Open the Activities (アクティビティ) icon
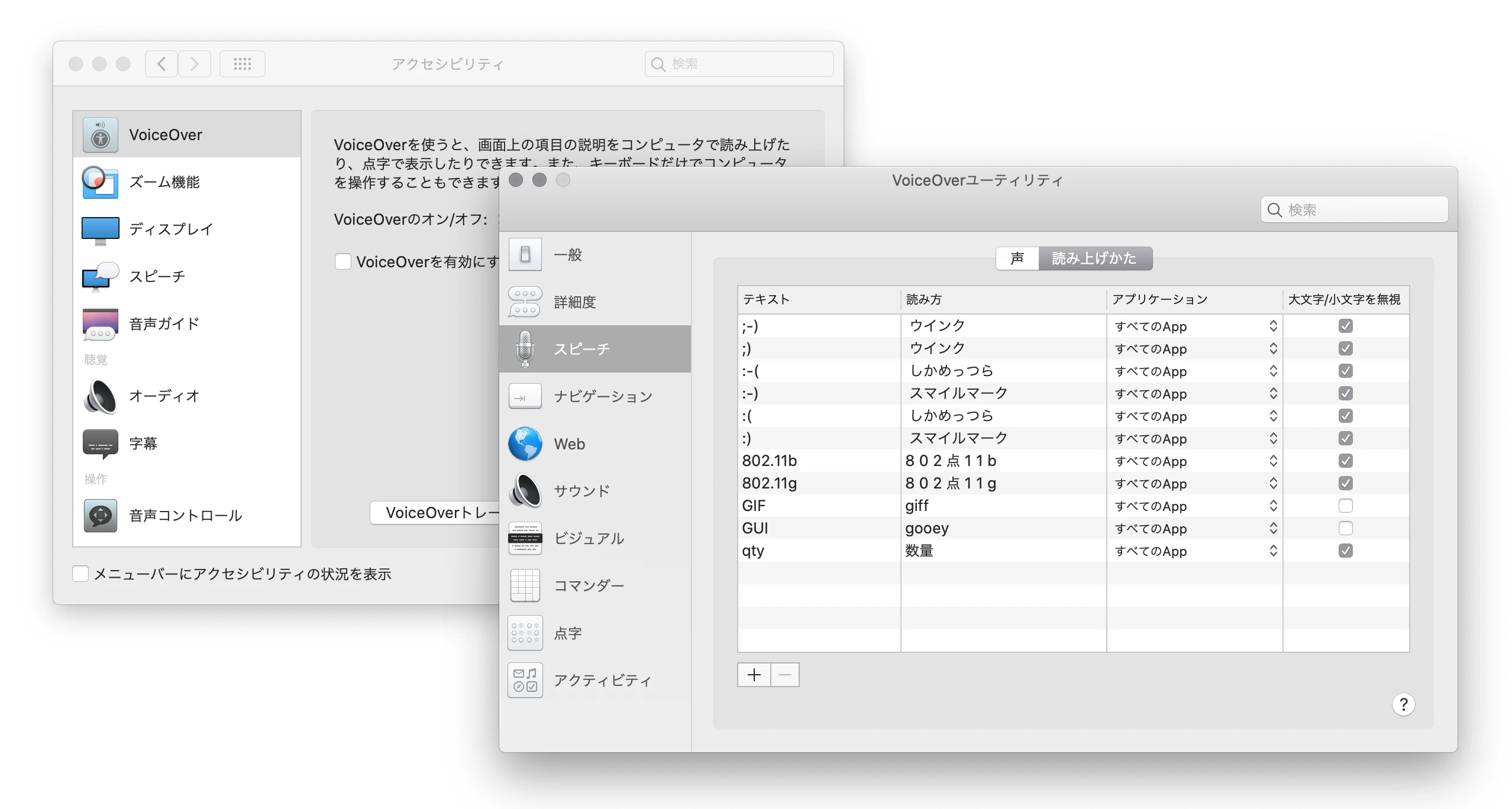 point(525,680)
